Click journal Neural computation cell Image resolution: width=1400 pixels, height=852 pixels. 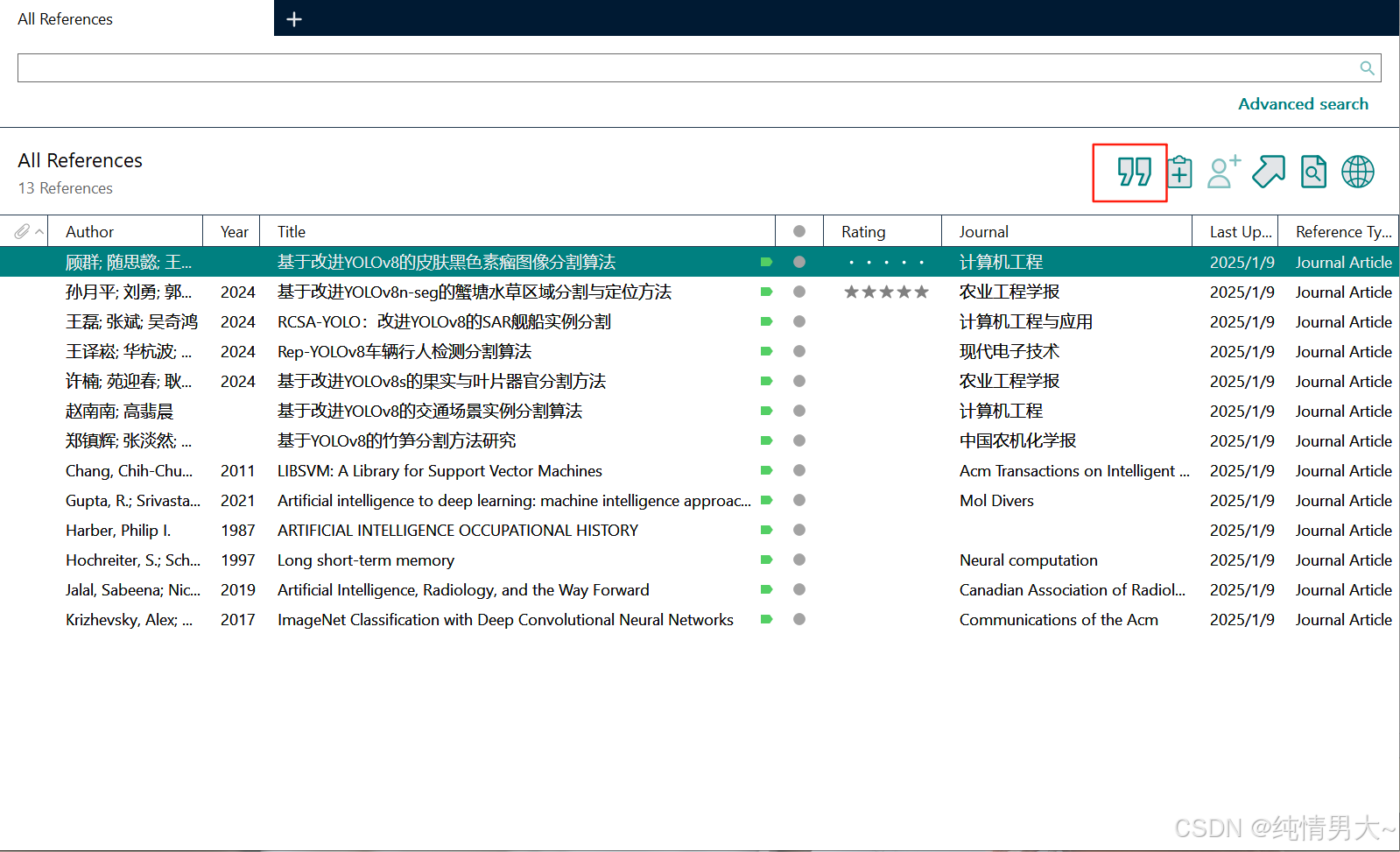(x=1028, y=560)
